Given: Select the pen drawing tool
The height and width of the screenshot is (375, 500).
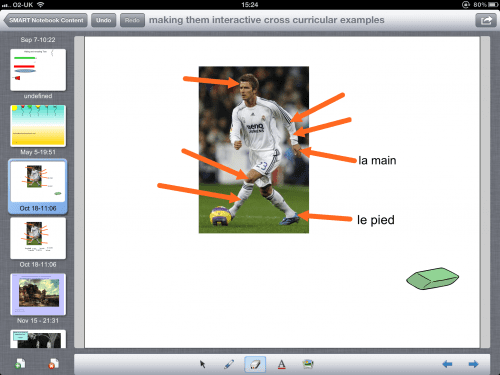Looking at the screenshot, I should pyautogui.click(x=229, y=364).
